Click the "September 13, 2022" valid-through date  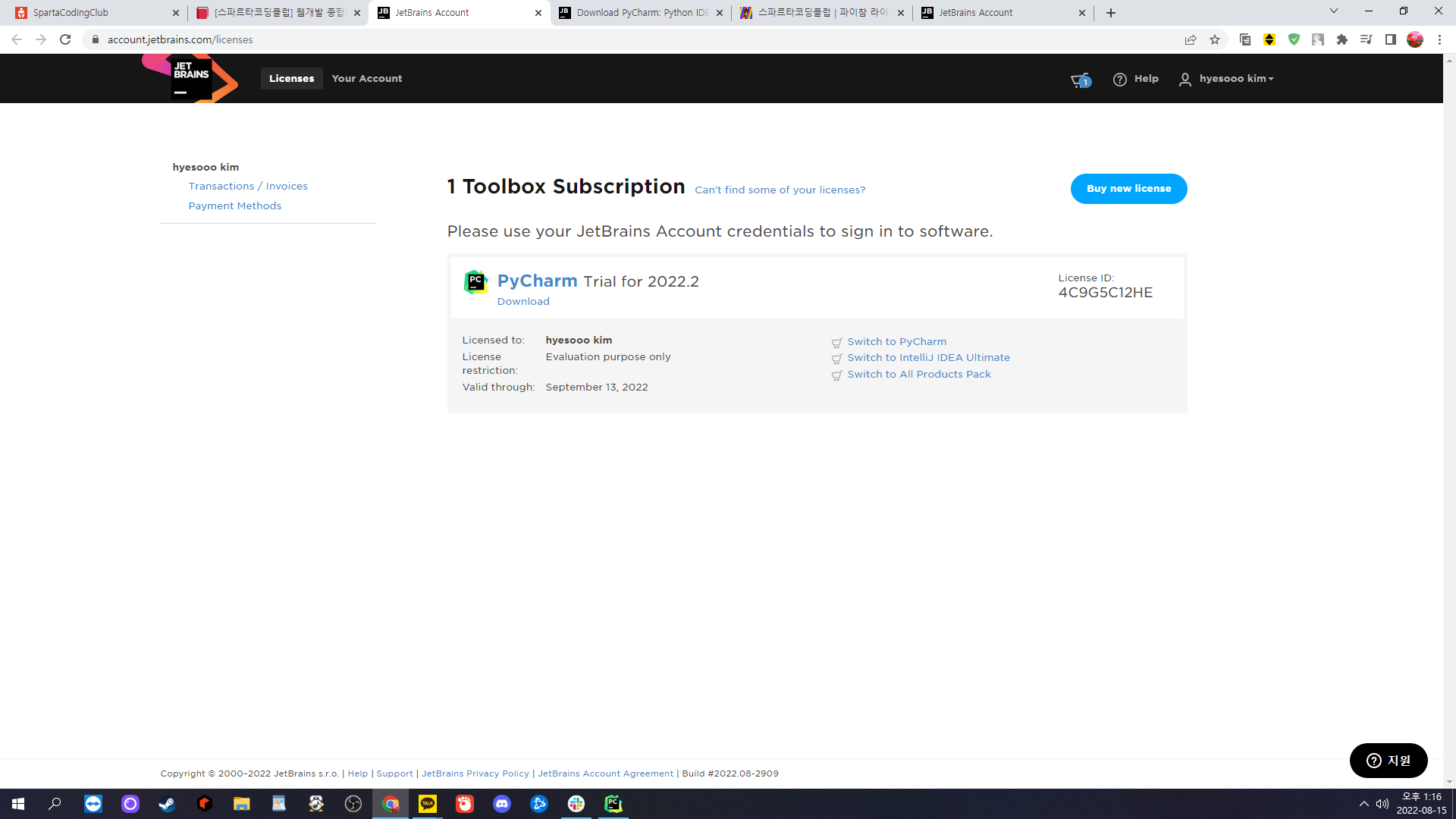(x=597, y=388)
